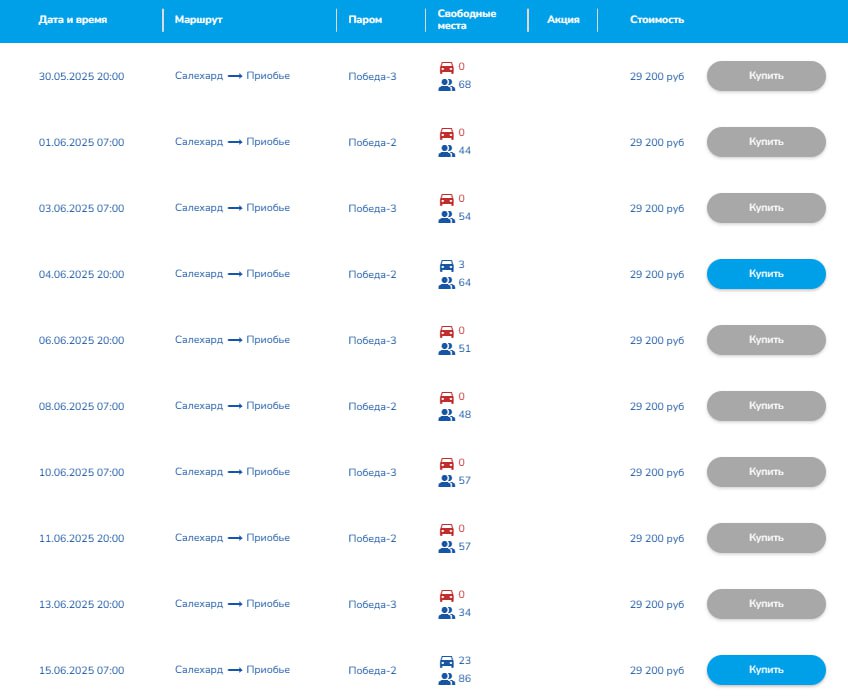
Task: Sort by the Дата и время column header
Action: (73, 20)
